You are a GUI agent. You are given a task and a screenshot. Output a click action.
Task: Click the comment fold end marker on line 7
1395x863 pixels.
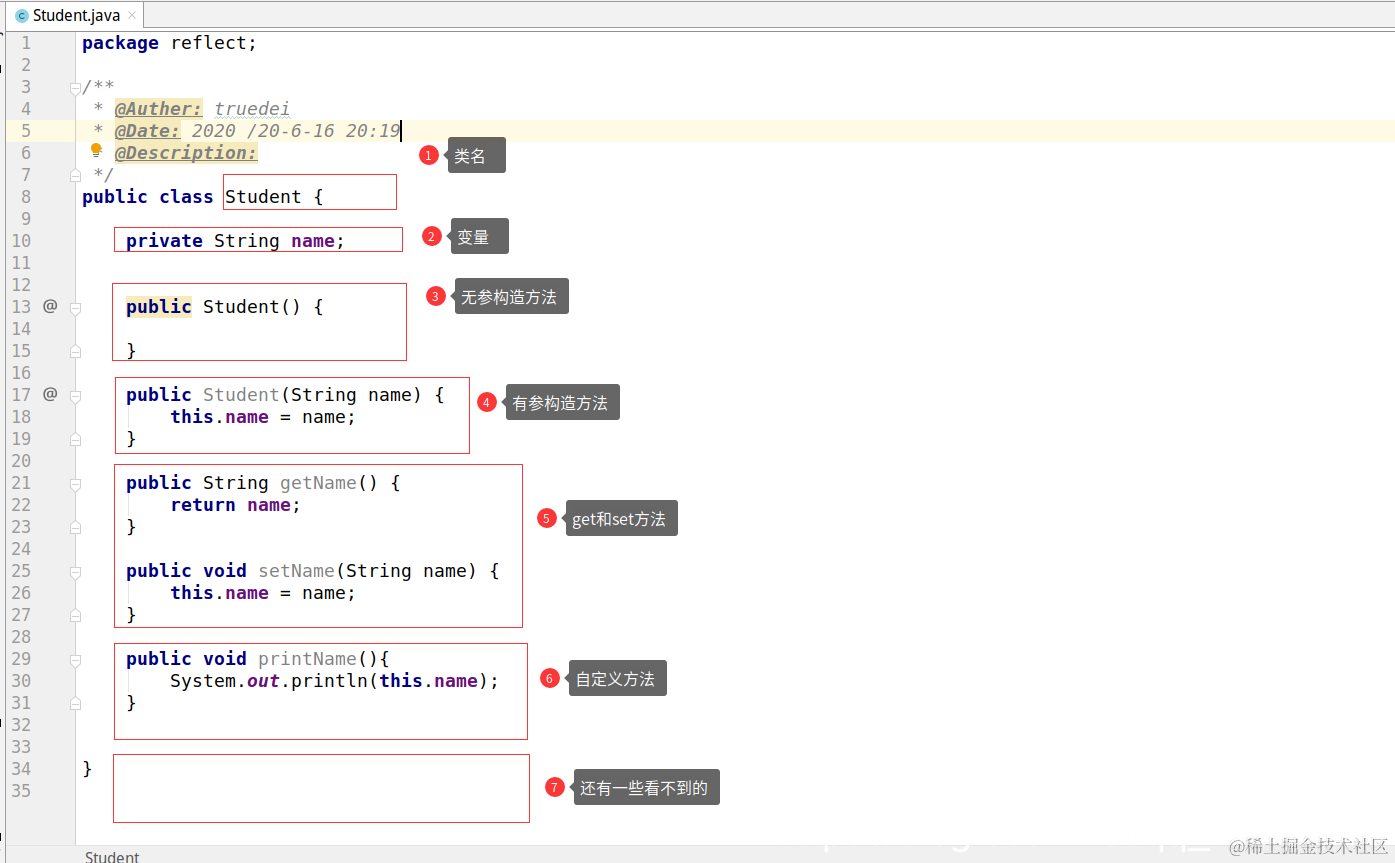[x=75, y=175]
